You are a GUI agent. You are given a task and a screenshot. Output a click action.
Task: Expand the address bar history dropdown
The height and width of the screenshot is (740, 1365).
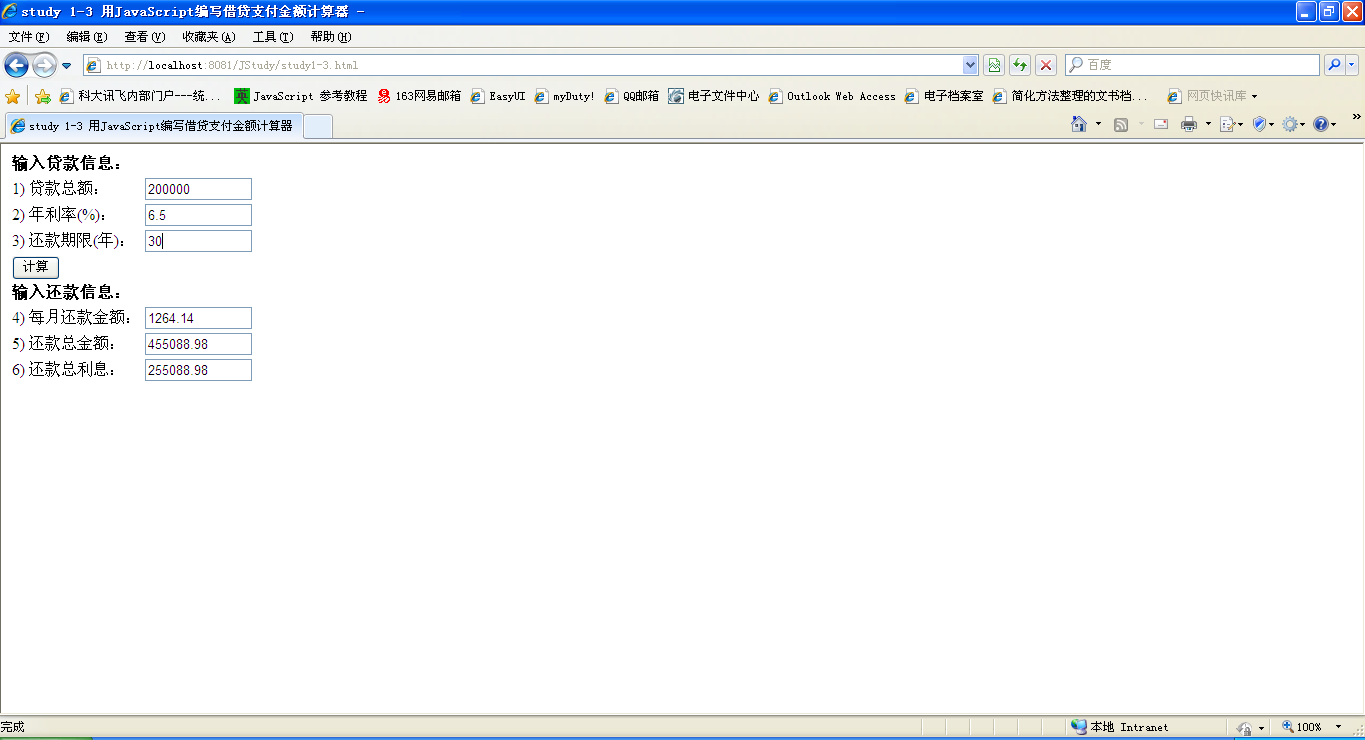970,65
